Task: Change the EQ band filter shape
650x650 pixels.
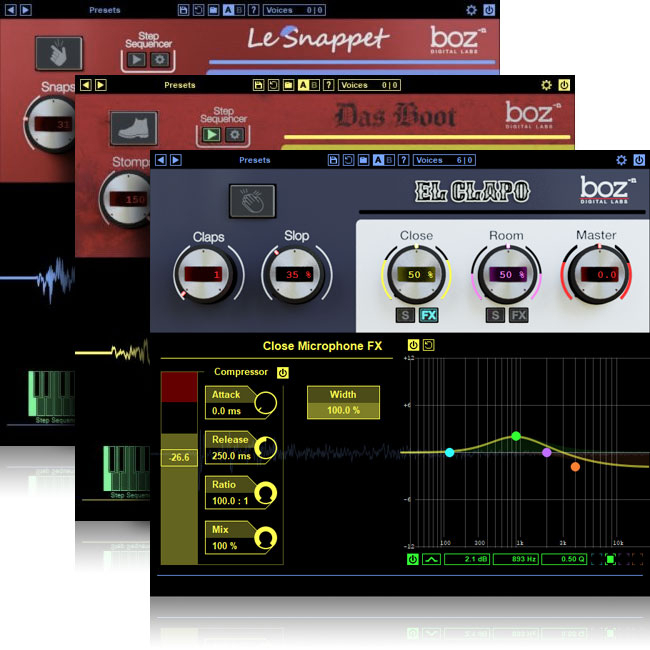Action: pyautogui.click(x=431, y=559)
